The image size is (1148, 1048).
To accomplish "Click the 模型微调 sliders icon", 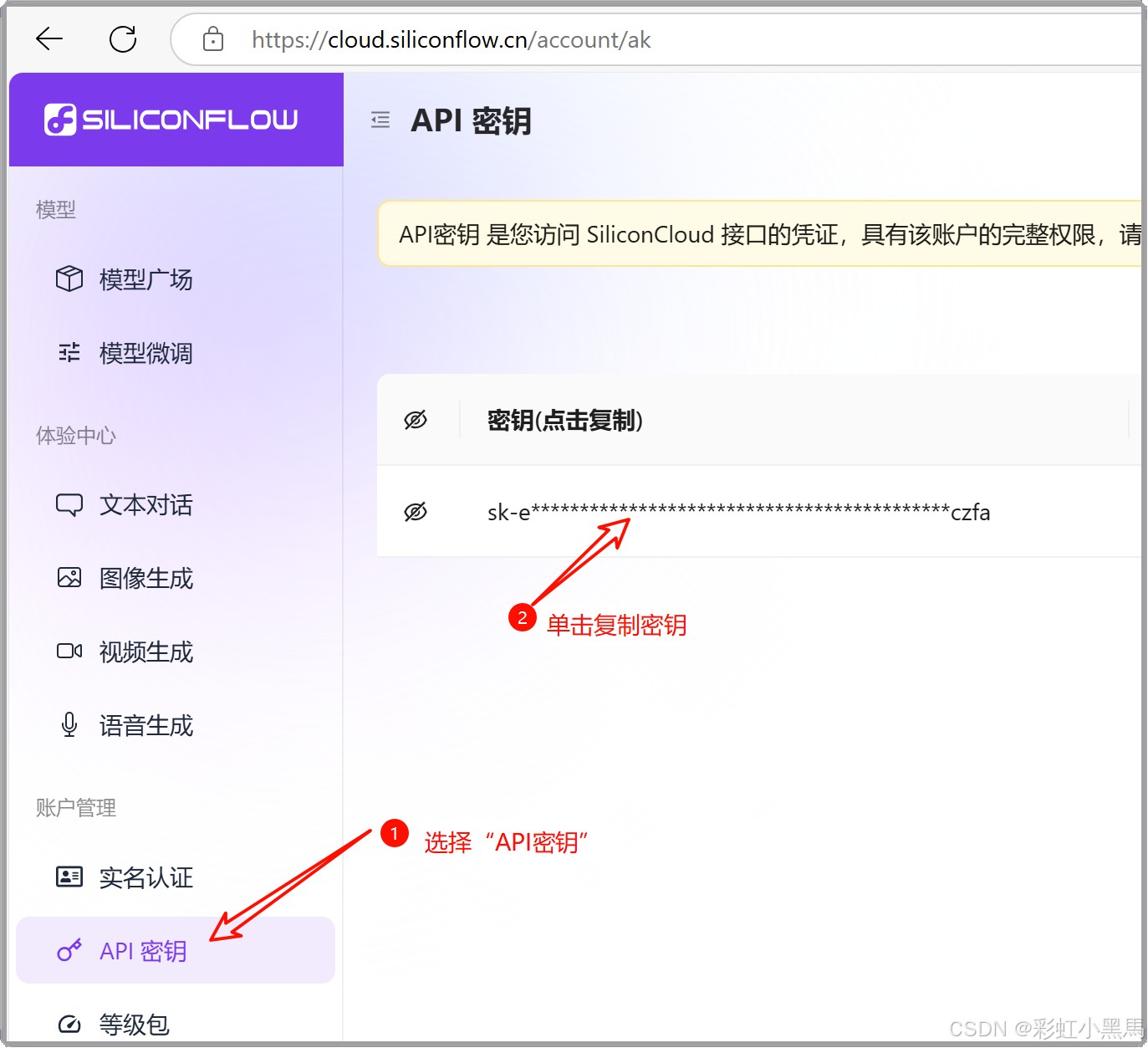I will click(69, 353).
